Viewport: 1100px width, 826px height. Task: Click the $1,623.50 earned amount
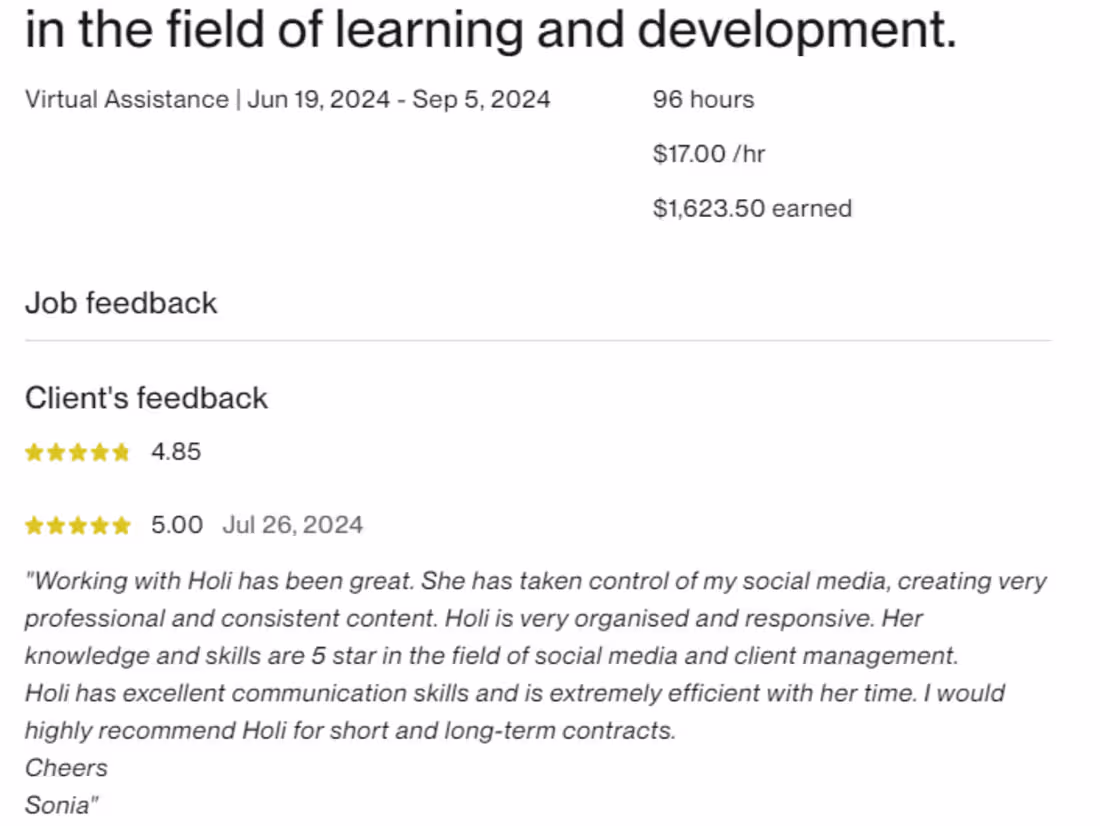coord(752,209)
